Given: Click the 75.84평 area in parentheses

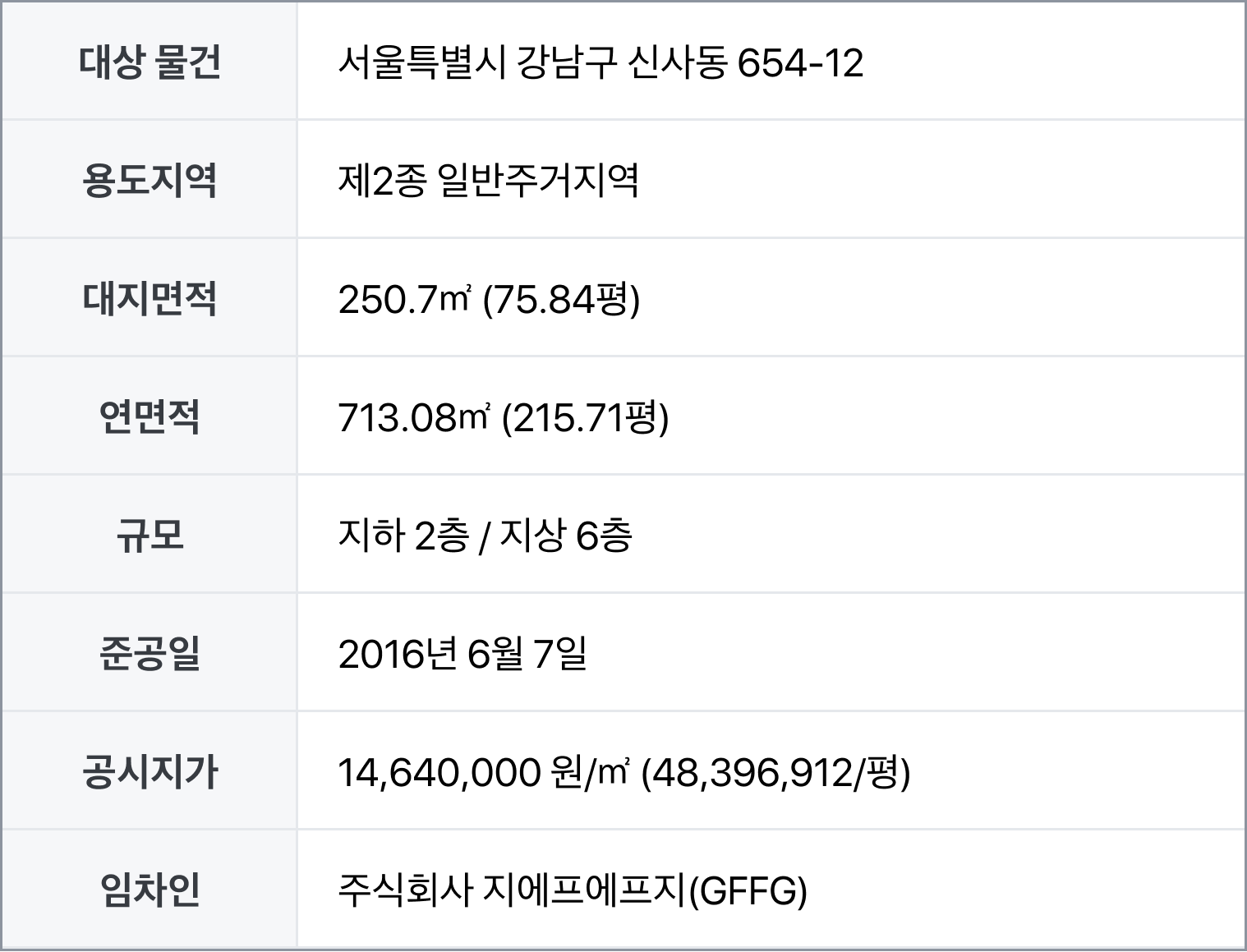Looking at the screenshot, I should point(561,300).
